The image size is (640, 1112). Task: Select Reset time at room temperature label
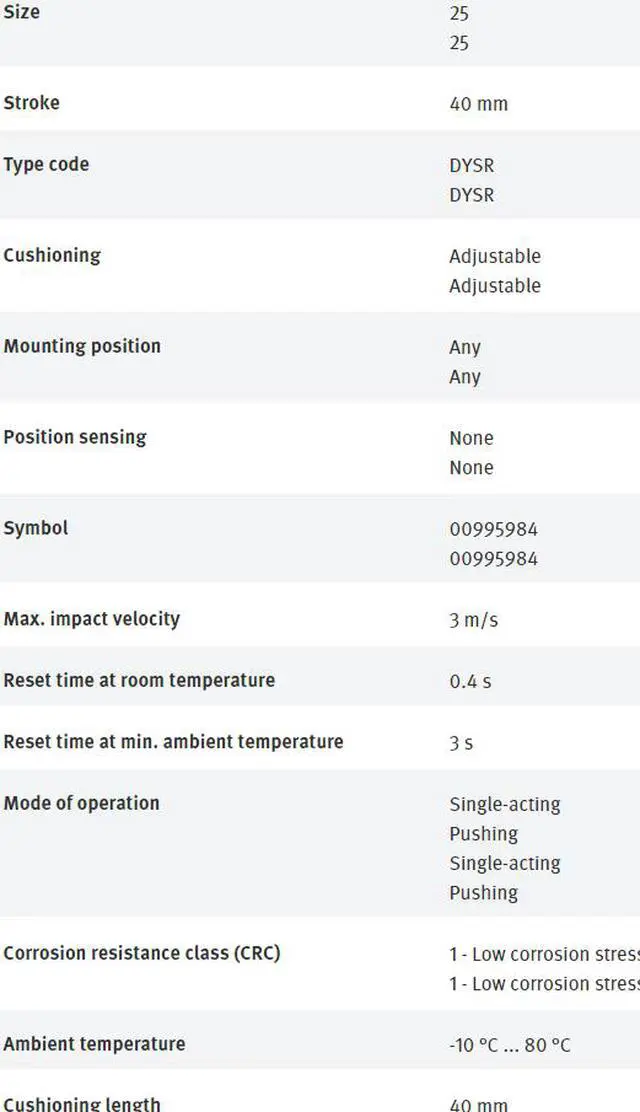click(x=139, y=680)
